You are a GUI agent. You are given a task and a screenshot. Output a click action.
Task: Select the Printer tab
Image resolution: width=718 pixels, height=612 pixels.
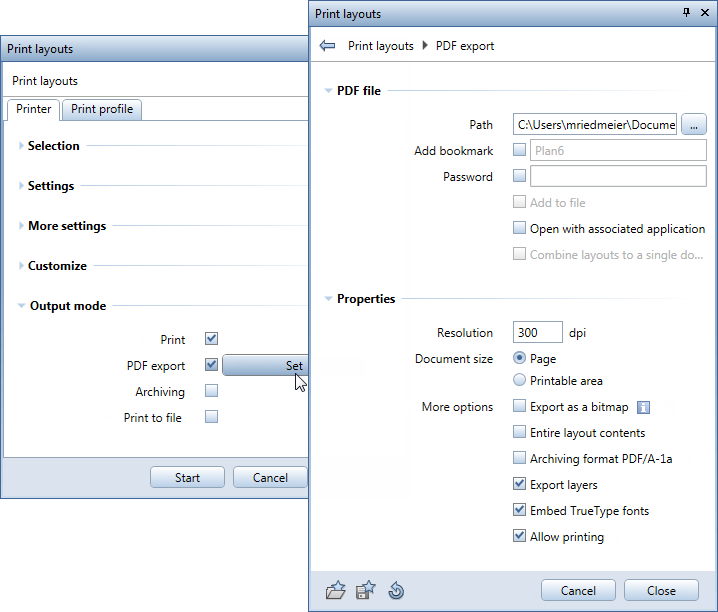[34, 109]
